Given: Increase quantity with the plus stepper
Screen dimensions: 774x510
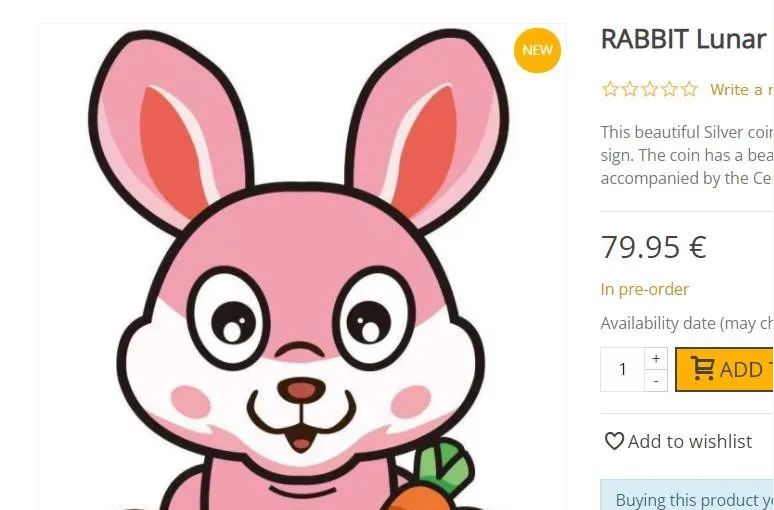Looking at the screenshot, I should click(x=656, y=358).
